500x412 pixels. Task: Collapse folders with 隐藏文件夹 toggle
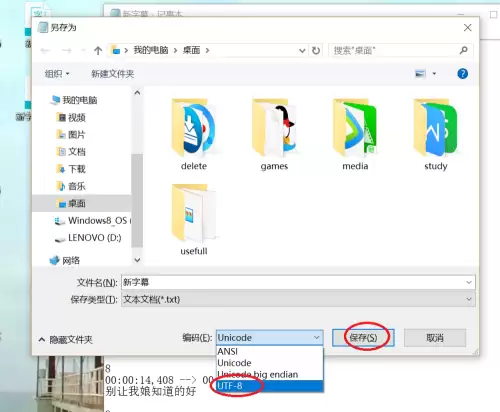pos(66,340)
